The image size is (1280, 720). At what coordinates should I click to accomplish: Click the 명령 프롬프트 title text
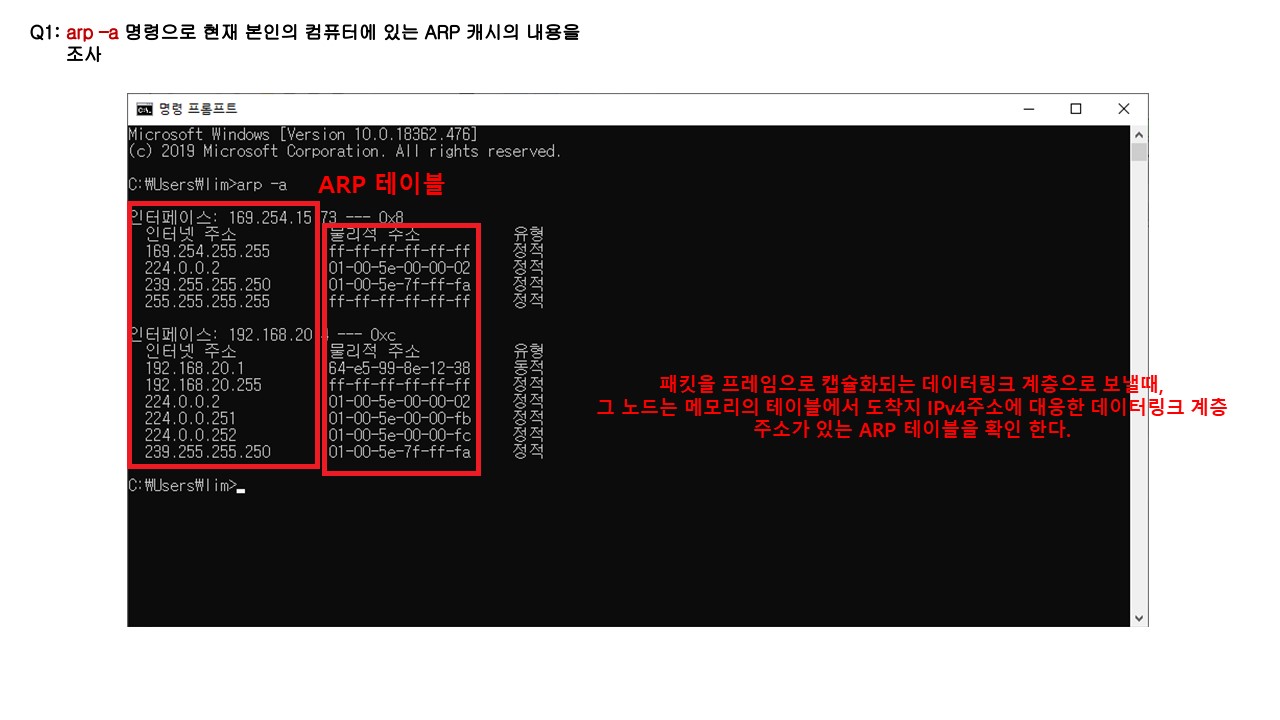pyautogui.click(x=198, y=109)
